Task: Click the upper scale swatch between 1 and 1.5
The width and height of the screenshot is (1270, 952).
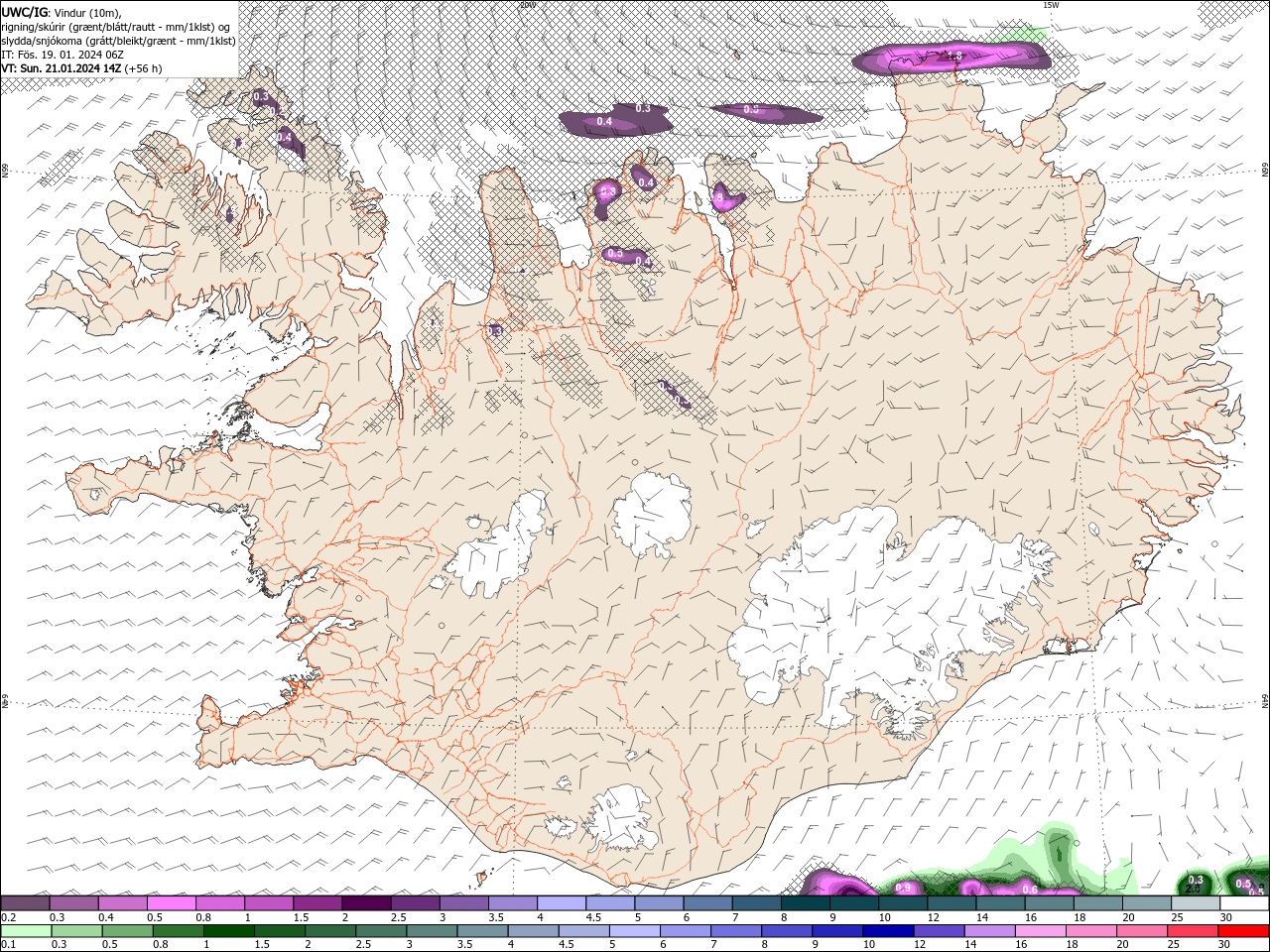Action: click(x=268, y=903)
